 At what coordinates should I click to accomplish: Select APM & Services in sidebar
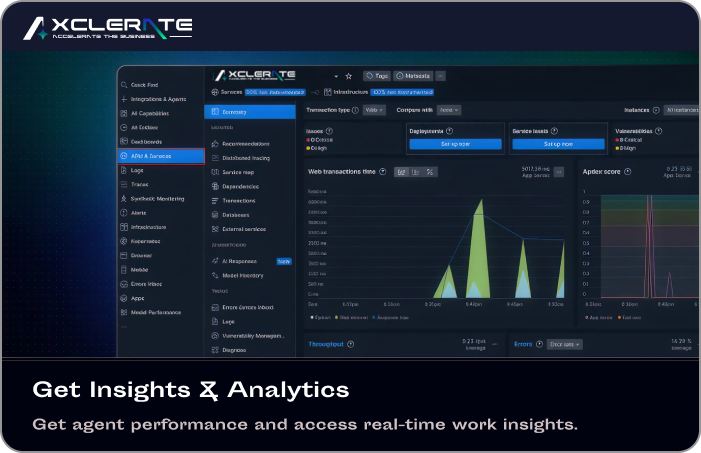pyautogui.click(x=159, y=156)
